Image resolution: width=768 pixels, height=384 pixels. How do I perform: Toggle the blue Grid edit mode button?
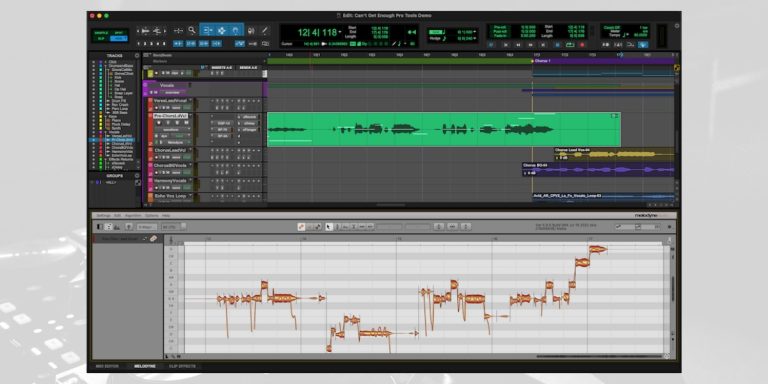[118, 38]
